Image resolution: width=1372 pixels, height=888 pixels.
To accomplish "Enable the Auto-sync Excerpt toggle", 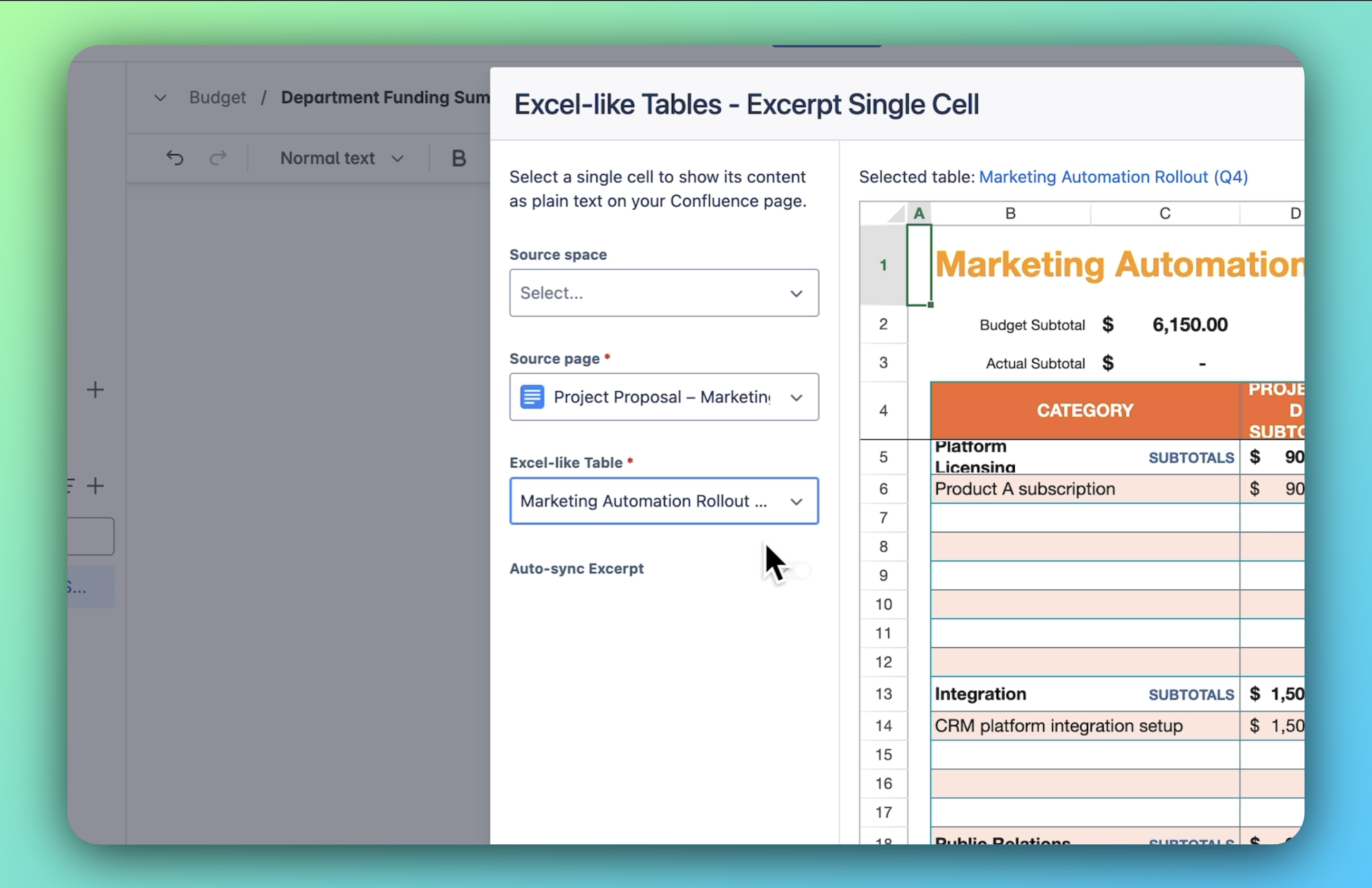I will point(799,570).
